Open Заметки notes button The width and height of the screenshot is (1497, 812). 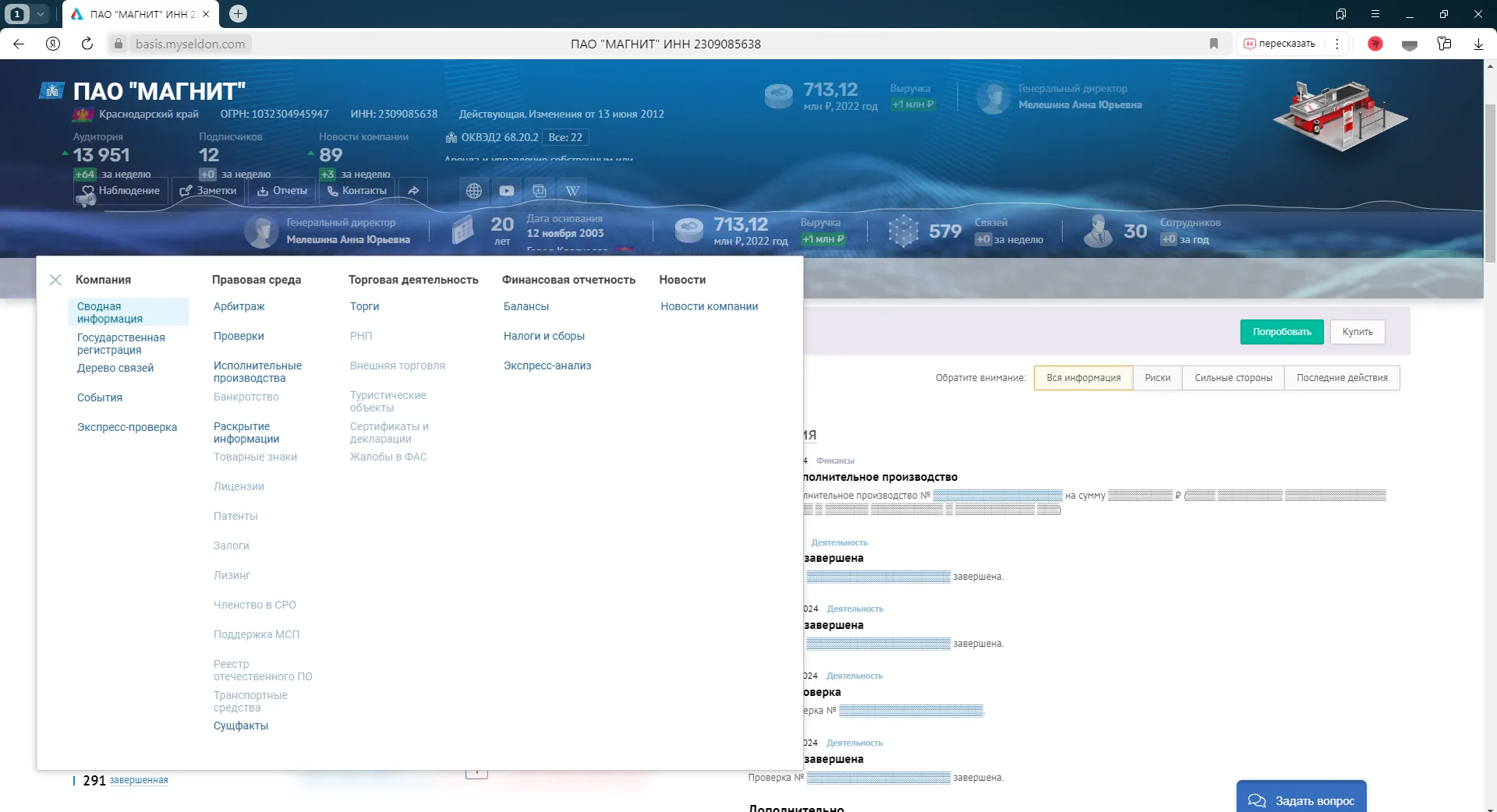click(x=208, y=191)
